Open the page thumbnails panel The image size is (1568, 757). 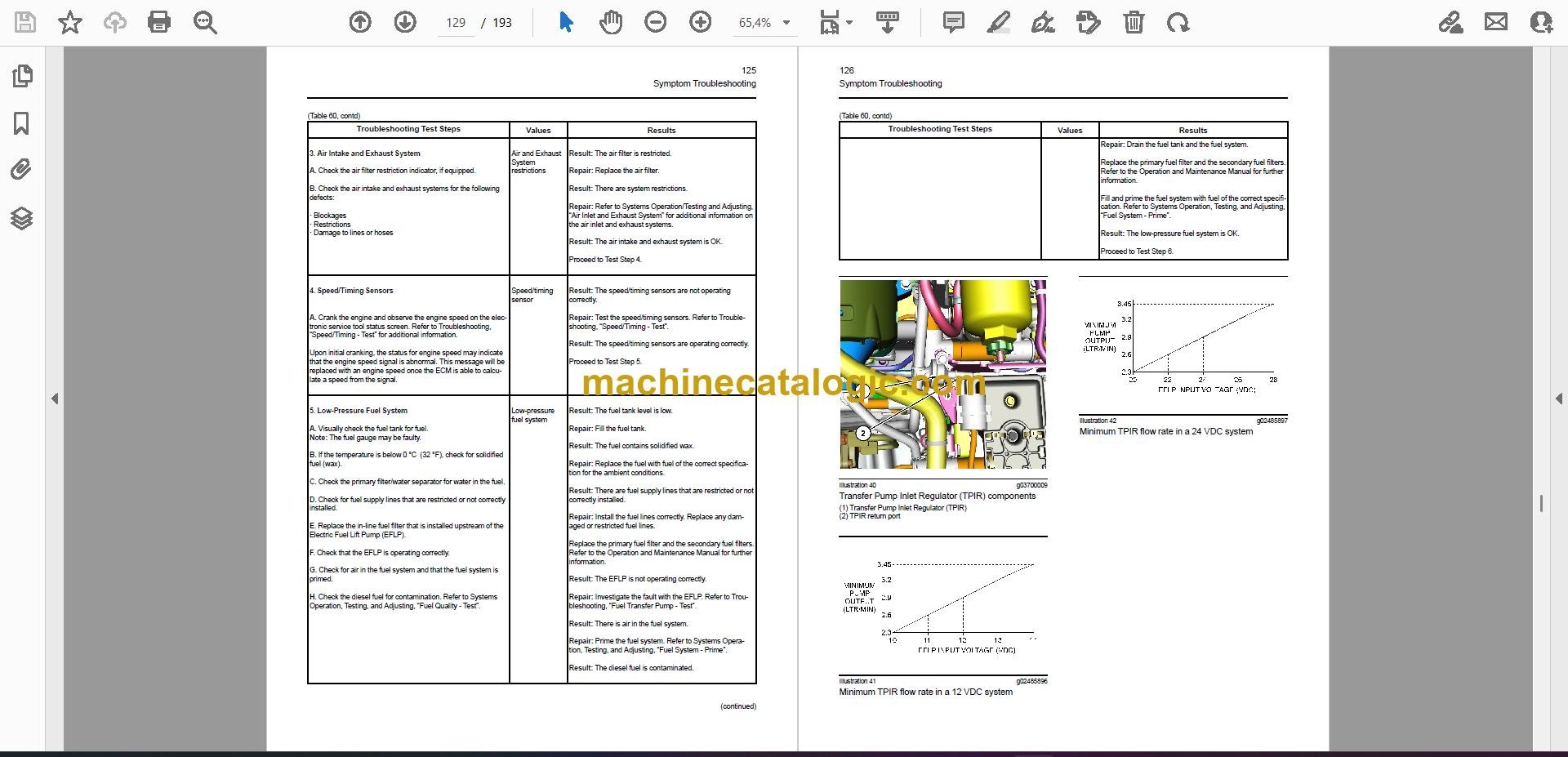coord(22,76)
